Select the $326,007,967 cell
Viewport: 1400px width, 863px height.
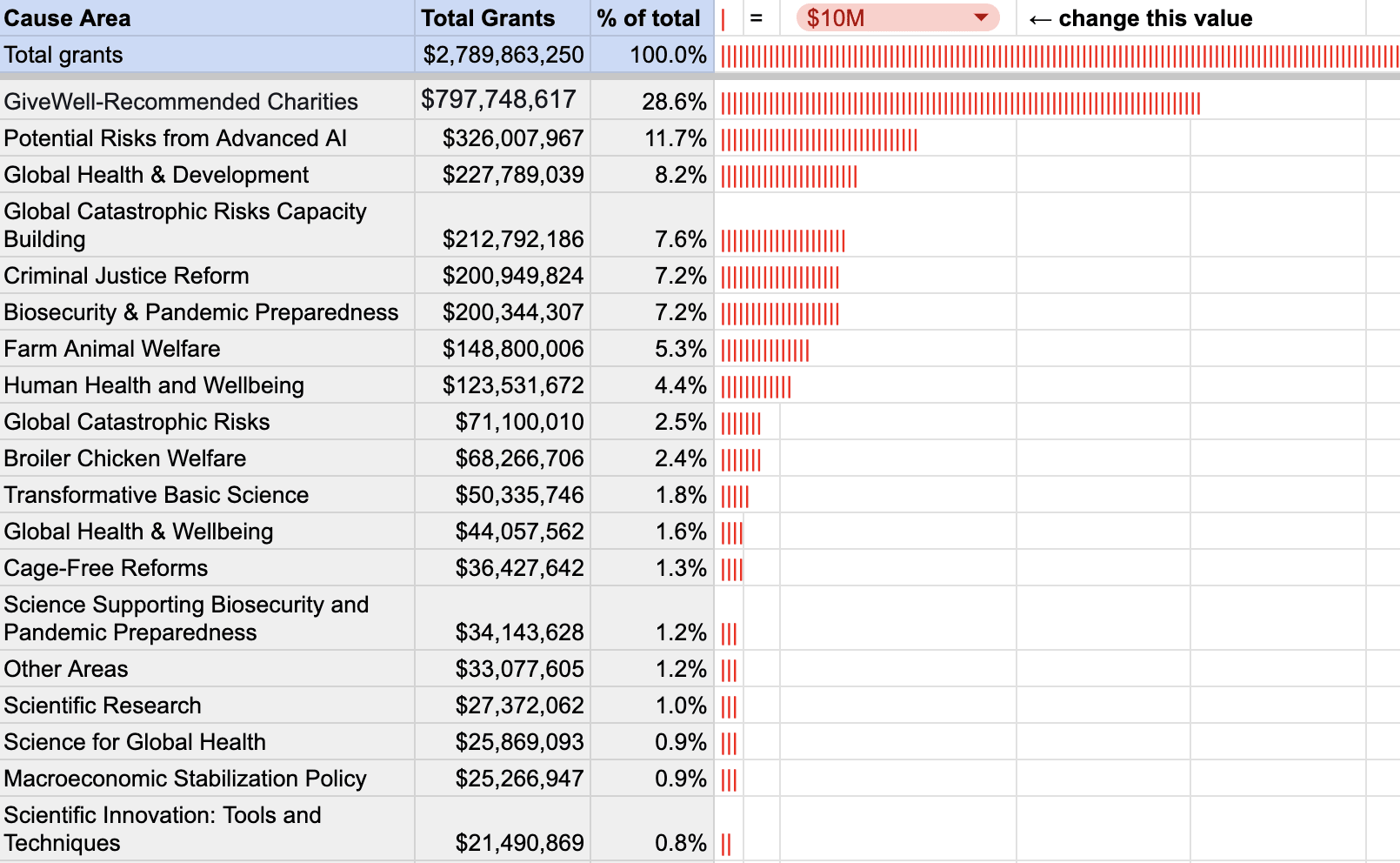point(503,138)
